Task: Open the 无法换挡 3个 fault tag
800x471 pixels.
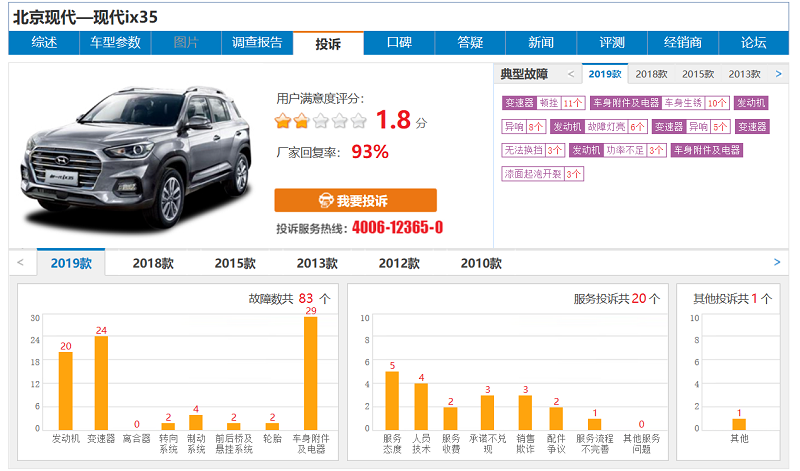Action: [533, 150]
